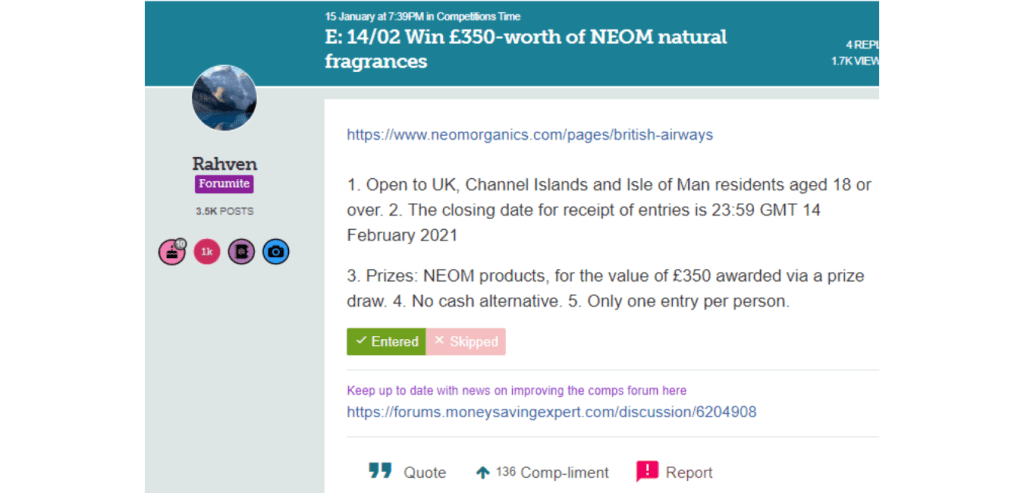
Task: Click the Report button text
Action: (x=689, y=472)
